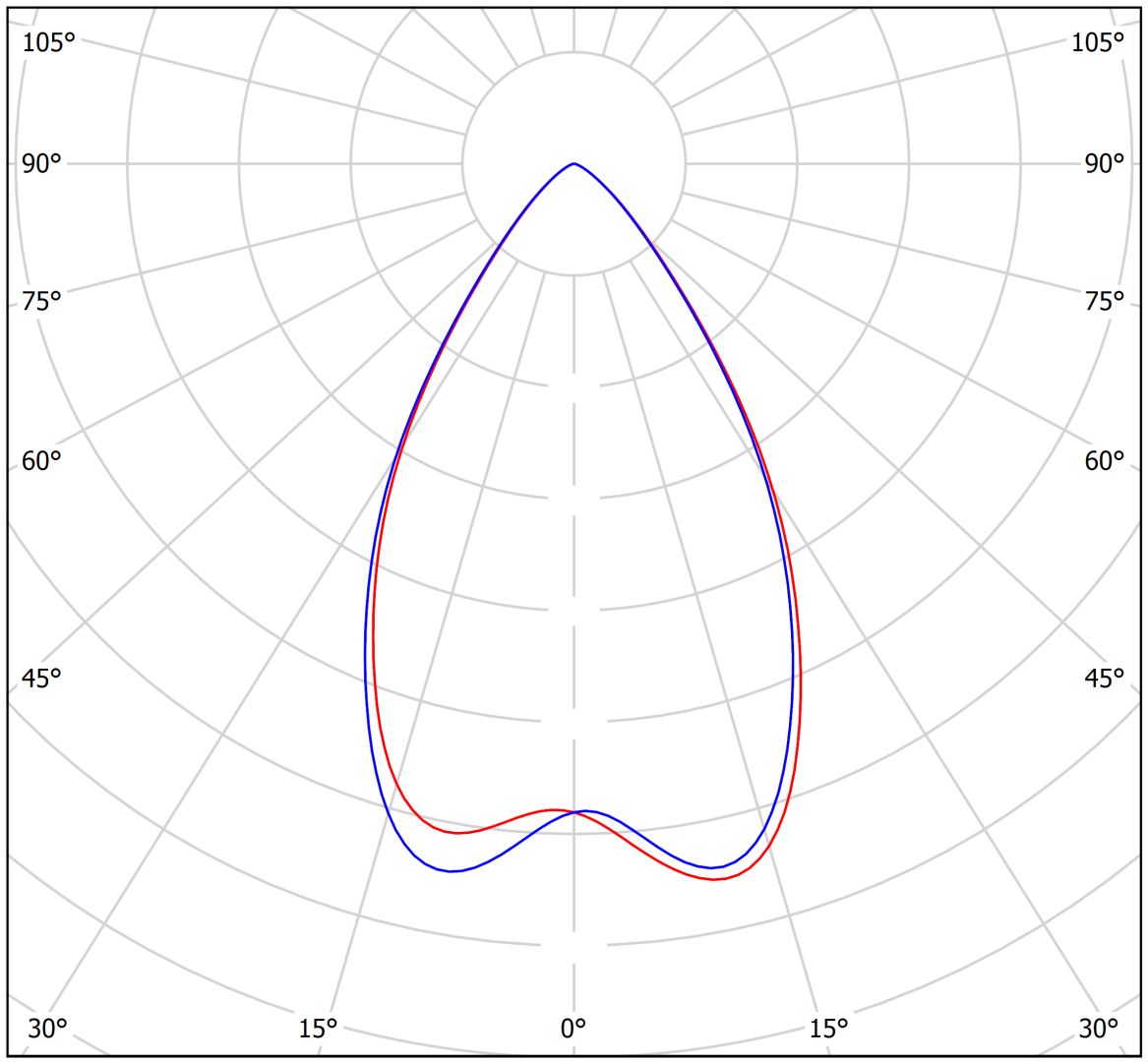
Task: Click the red curve's central peak near 0° axis
Action: pyautogui.click(x=554, y=810)
